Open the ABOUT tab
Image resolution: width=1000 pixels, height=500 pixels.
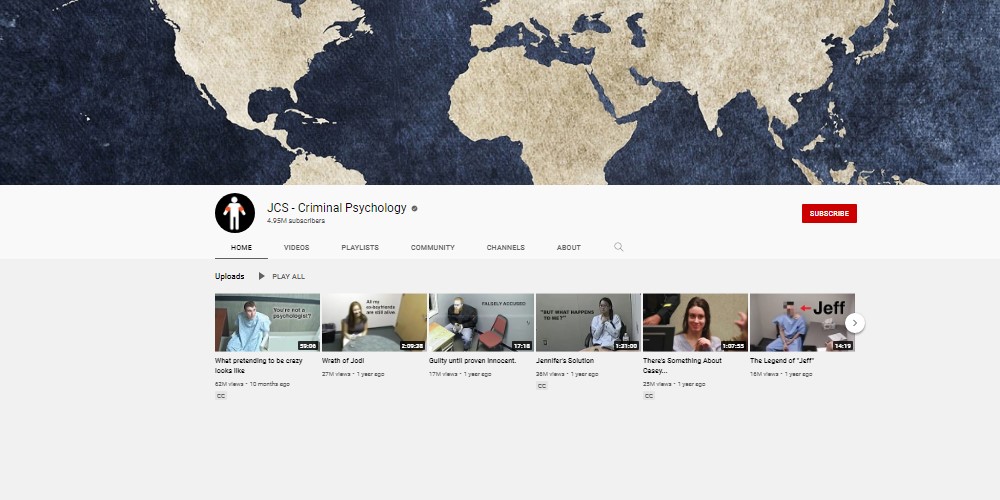coord(568,247)
